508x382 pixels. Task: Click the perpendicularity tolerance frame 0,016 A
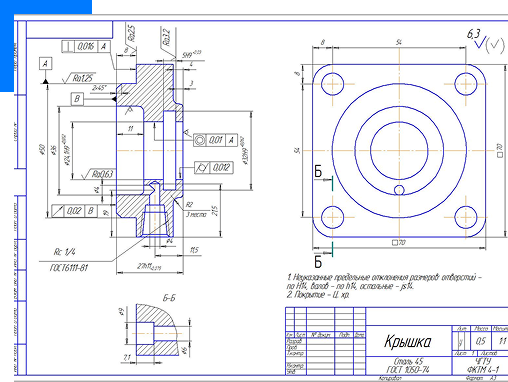point(86,46)
